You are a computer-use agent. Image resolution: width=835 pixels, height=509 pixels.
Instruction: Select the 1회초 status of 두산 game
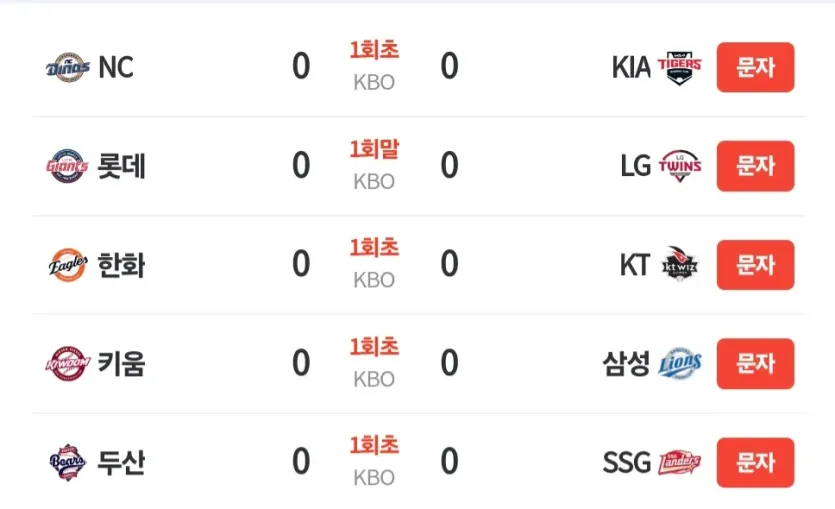click(x=374, y=445)
